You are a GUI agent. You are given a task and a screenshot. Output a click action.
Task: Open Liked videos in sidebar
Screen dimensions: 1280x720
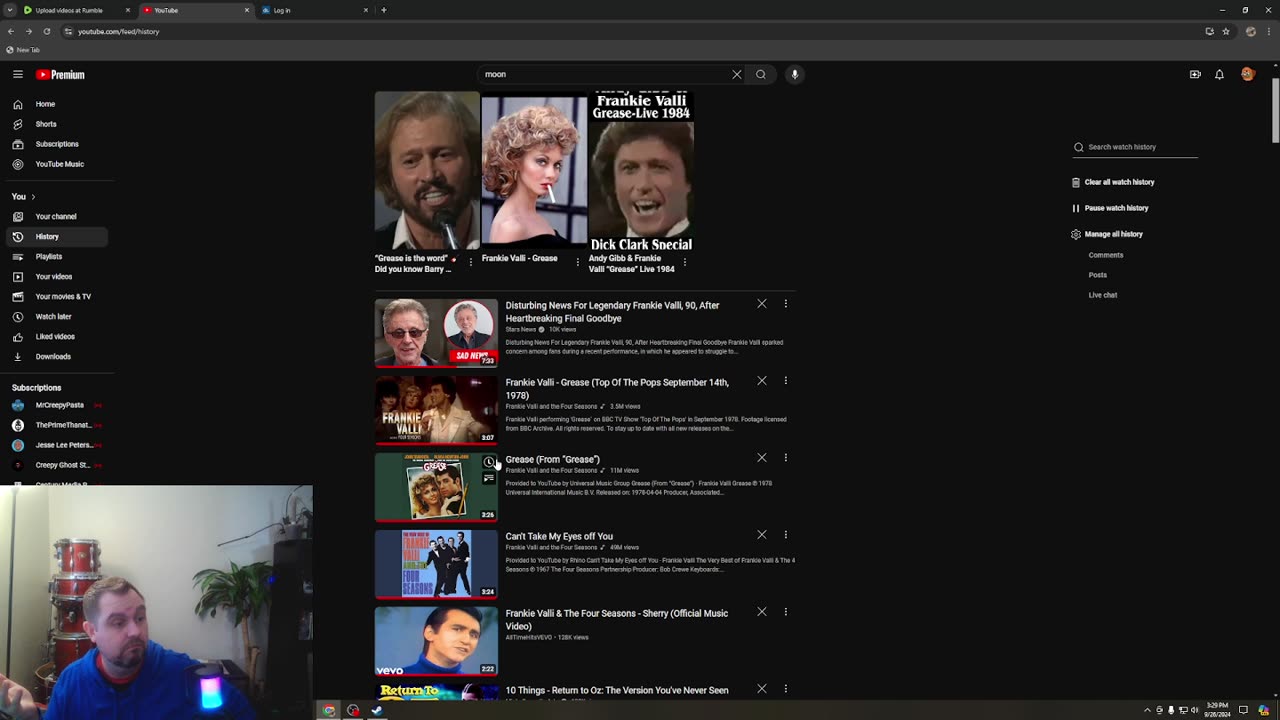tap(55, 336)
